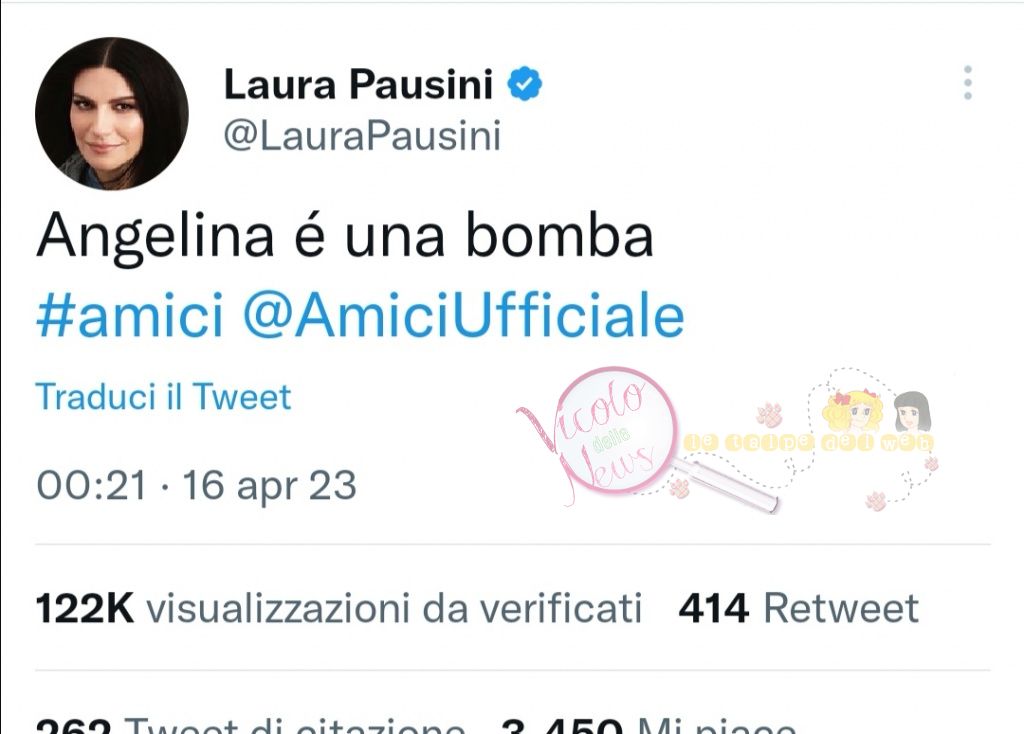Click the blonde cartoon girl face
This screenshot has height=734, width=1024.
click(853, 410)
